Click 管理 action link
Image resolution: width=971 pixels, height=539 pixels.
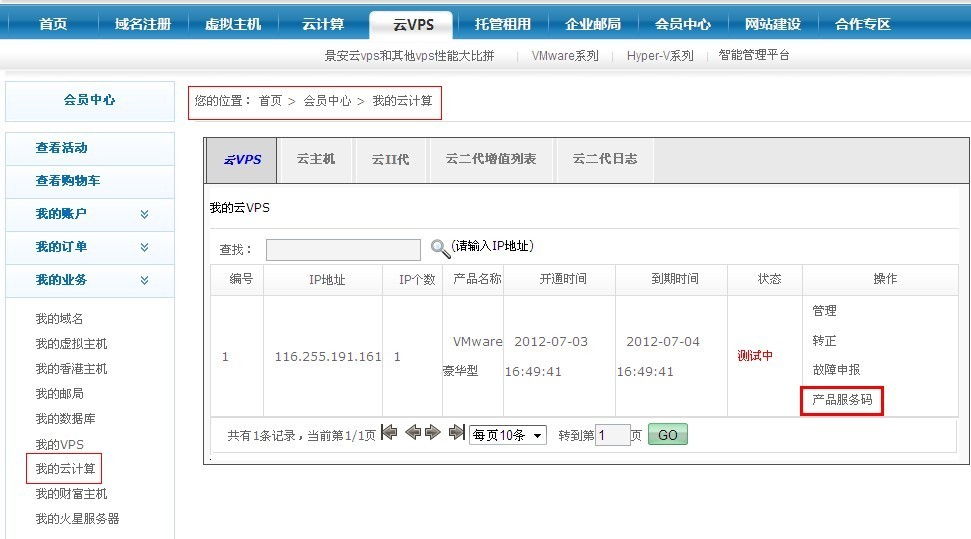(x=824, y=311)
